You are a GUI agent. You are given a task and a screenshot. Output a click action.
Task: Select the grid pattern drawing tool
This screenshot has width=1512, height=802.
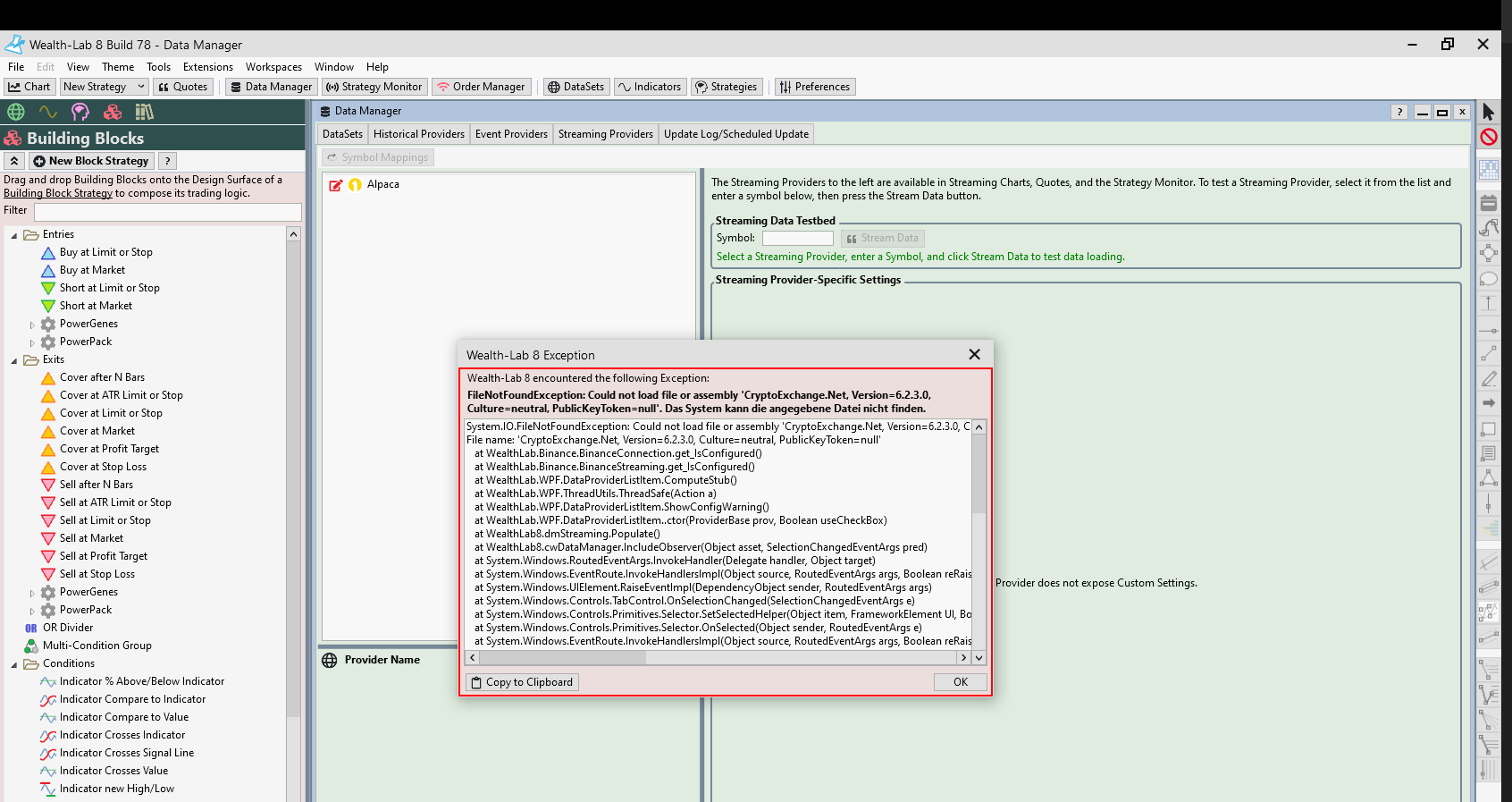[1489, 169]
